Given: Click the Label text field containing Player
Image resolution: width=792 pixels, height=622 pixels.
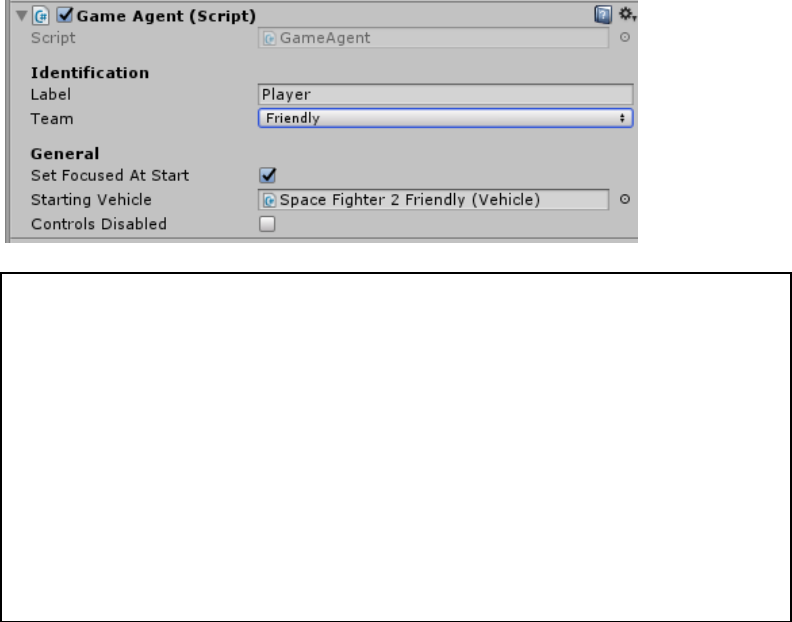Looking at the screenshot, I should coord(446,94).
